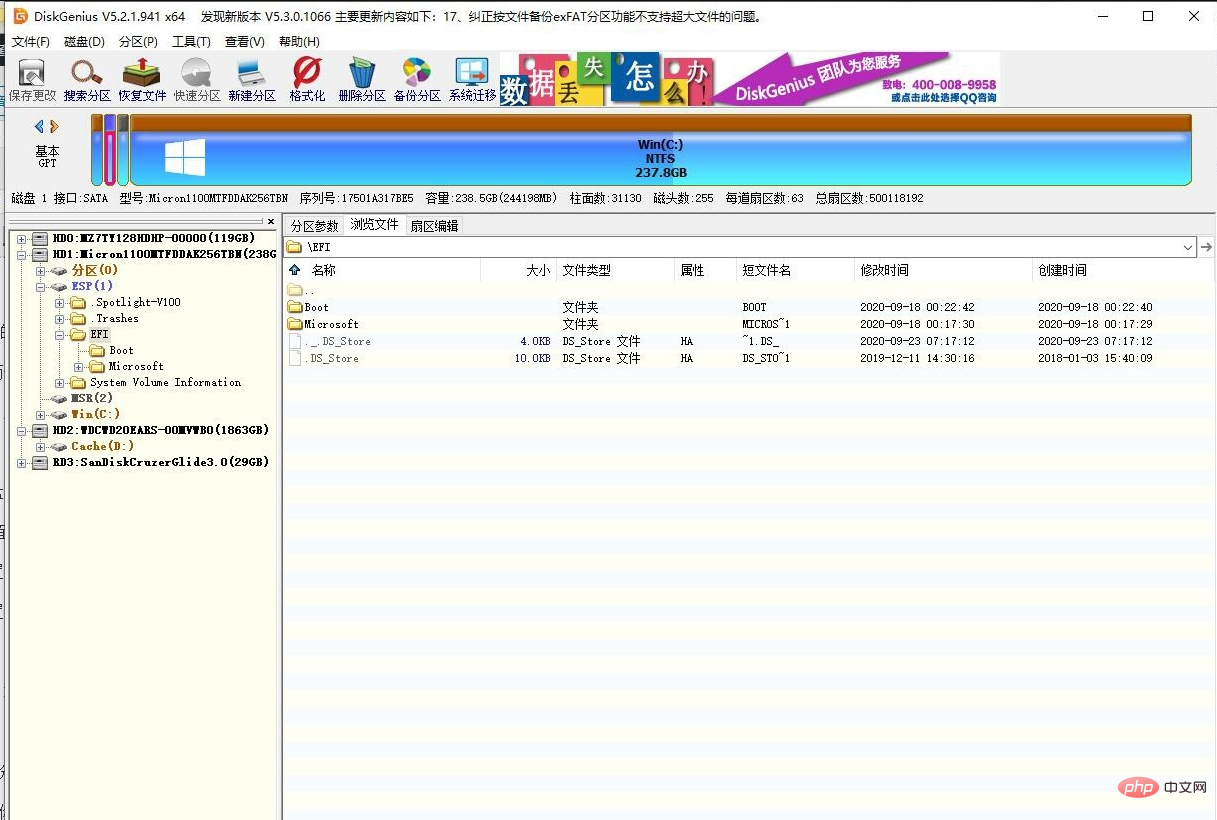Expand the HD0 disk node

22,238
